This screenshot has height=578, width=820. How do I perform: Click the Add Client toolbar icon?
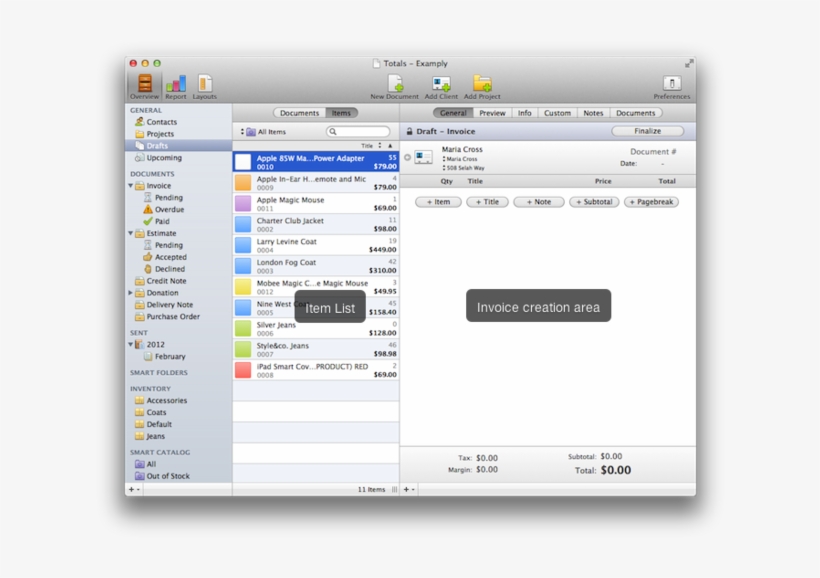(441, 83)
